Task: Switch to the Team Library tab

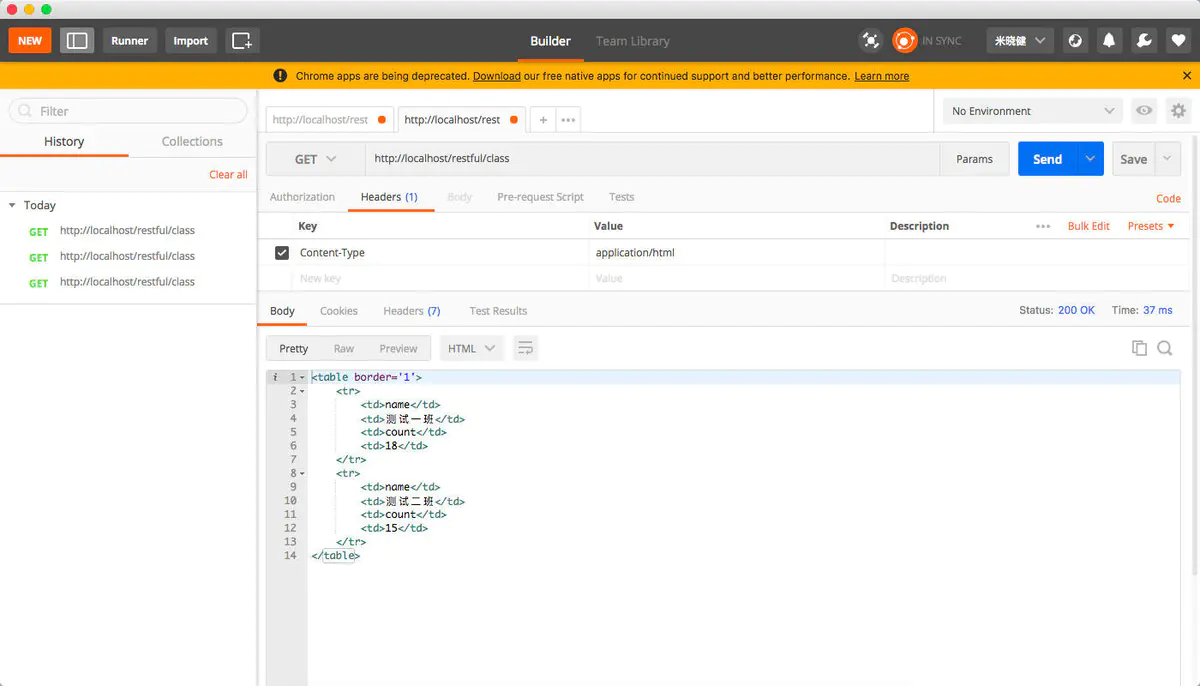Action: tap(632, 41)
